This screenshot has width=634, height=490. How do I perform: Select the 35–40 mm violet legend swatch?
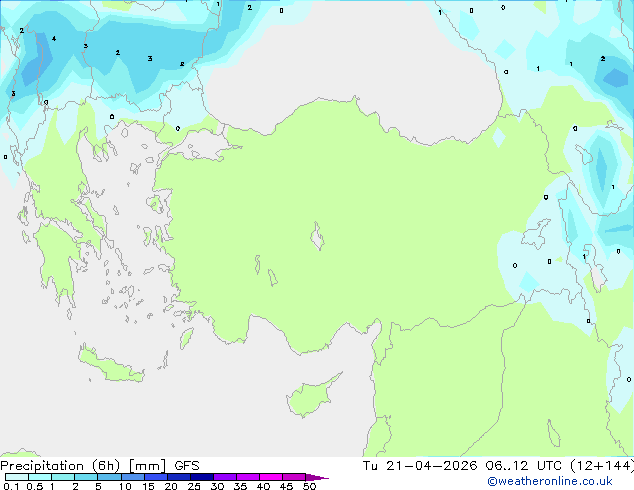tap(247, 477)
